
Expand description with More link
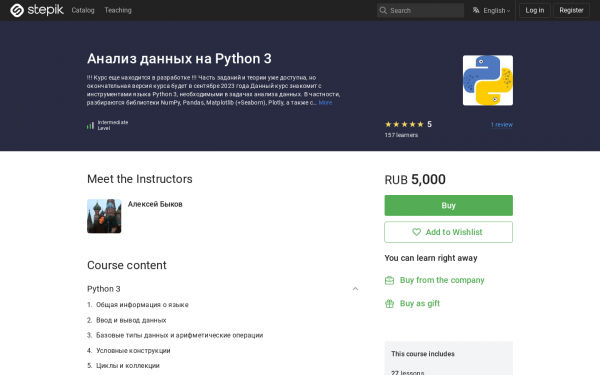[325, 103]
